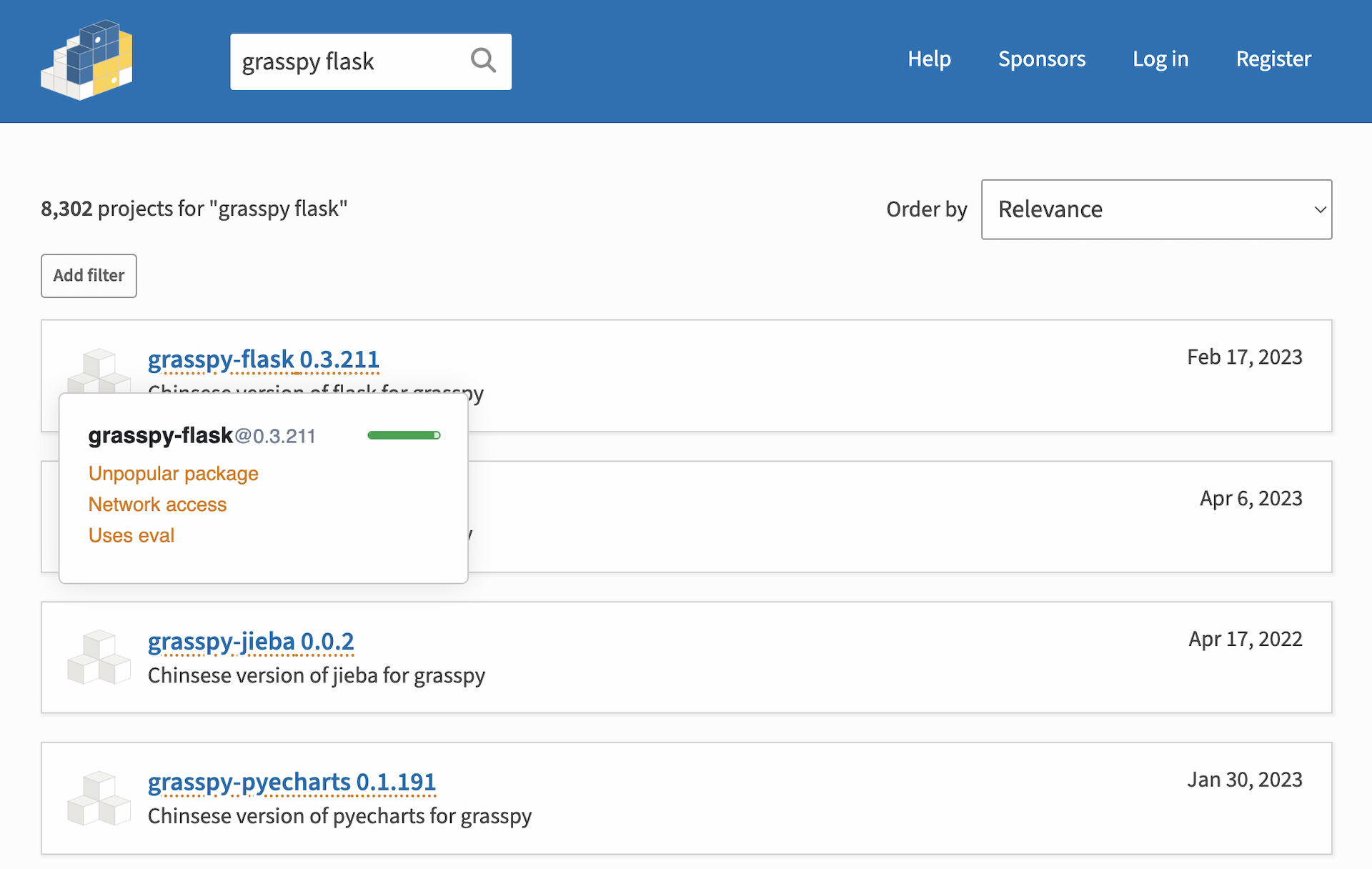Viewport: 1372px width, 869px height.
Task: Click the Chinsese version of jieba description
Action: (x=317, y=675)
